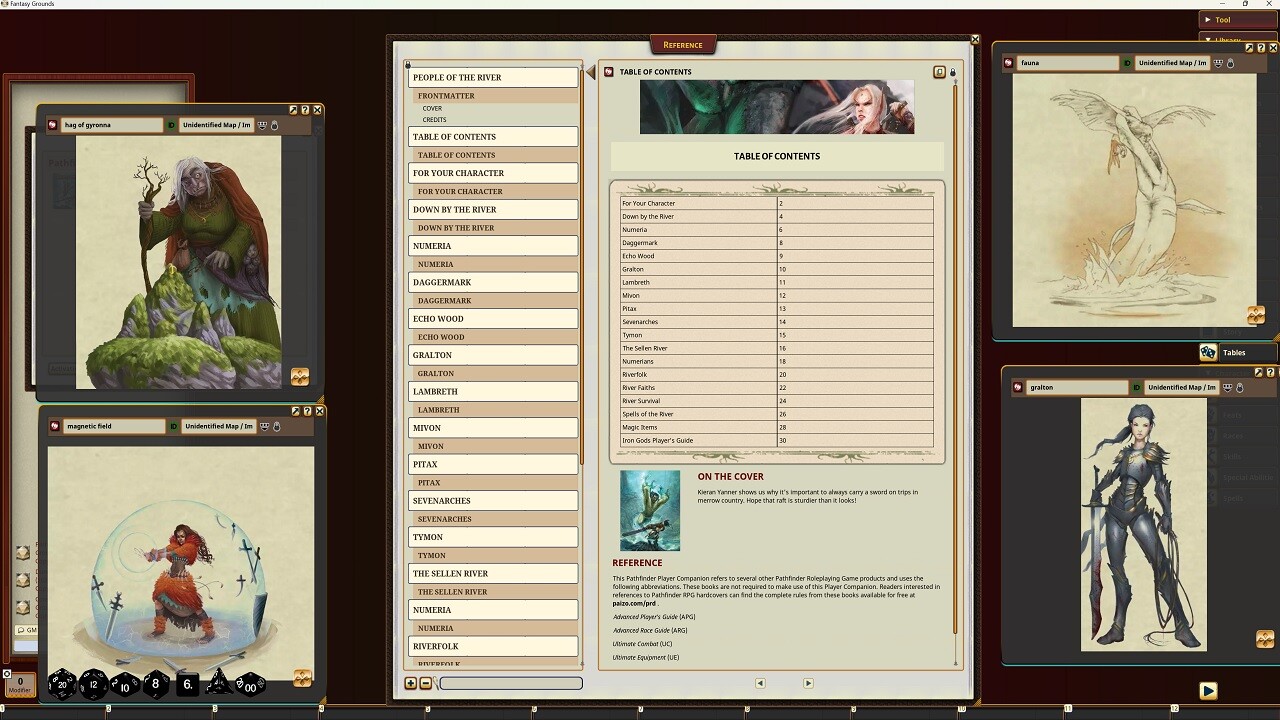This screenshot has width=1280, height=720.
Task: Click the P page icon in Table of Contents header
Action: [940, 72]
